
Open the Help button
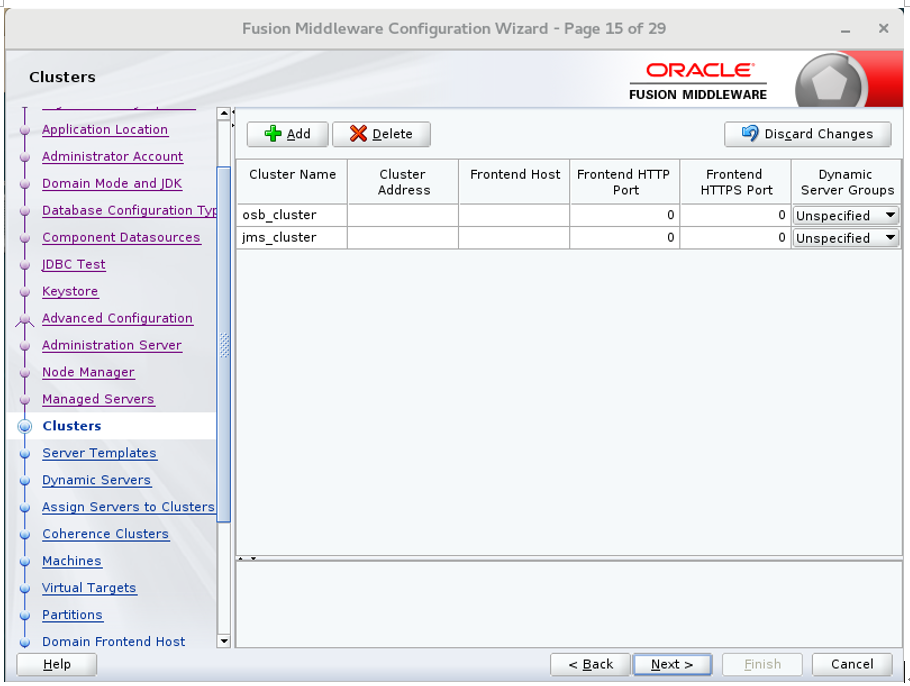click(x=57, y=664)
